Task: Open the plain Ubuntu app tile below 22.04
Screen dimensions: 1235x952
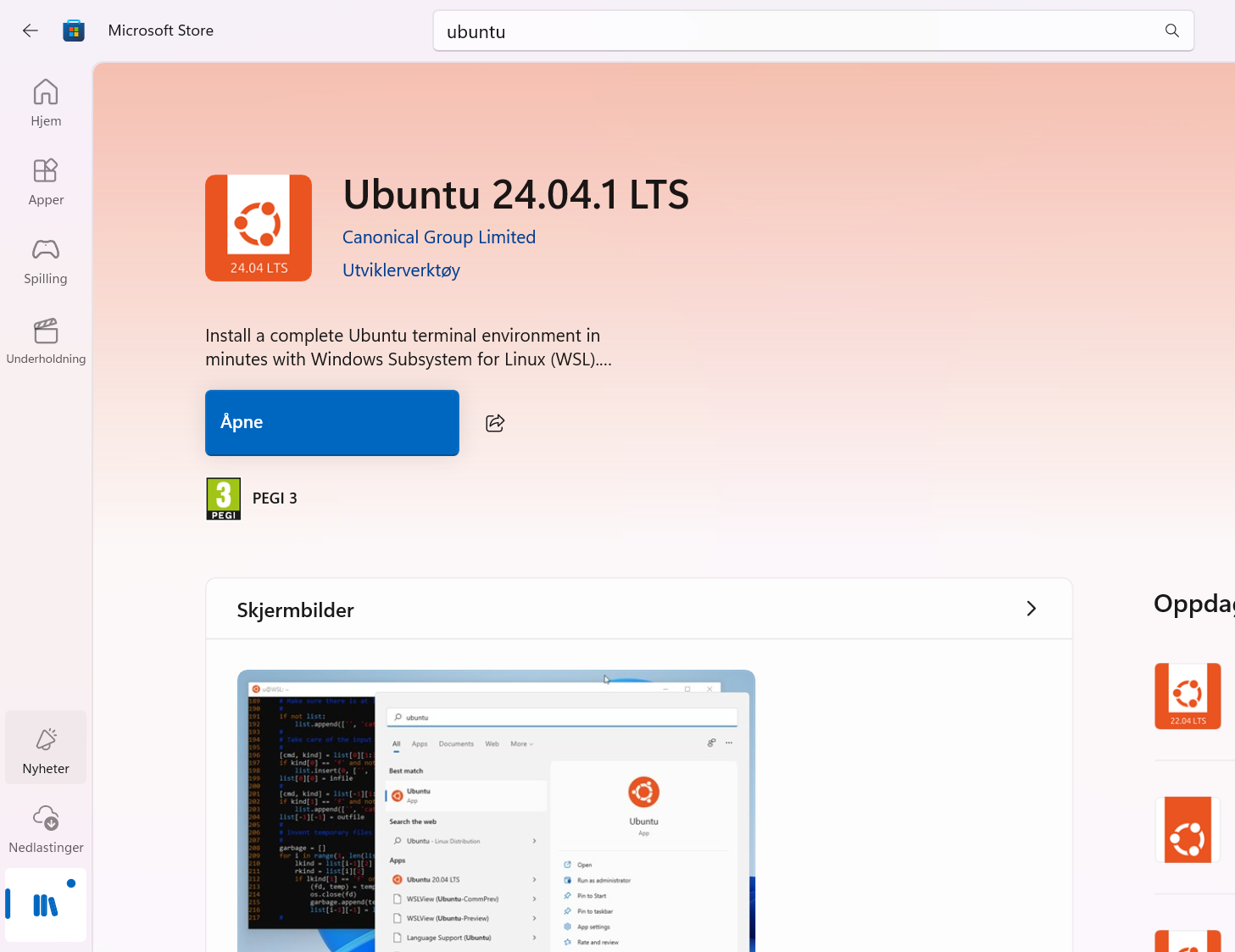Action: (x=1188, y=830)
